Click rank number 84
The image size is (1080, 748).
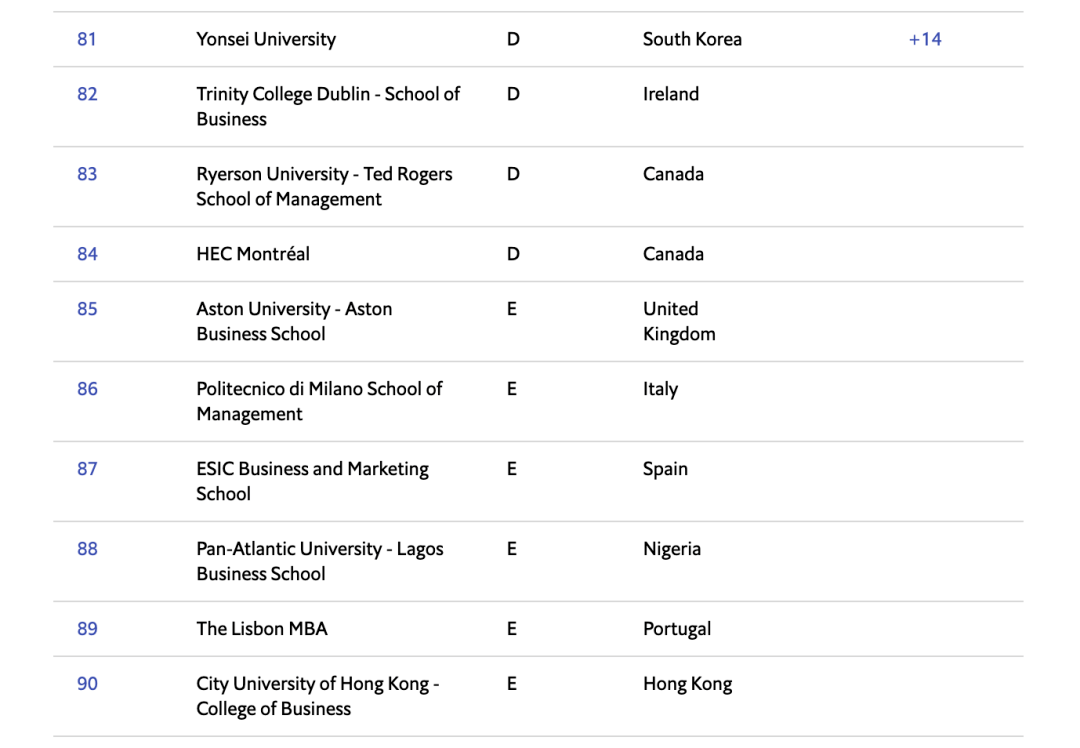tap(87, 254)
